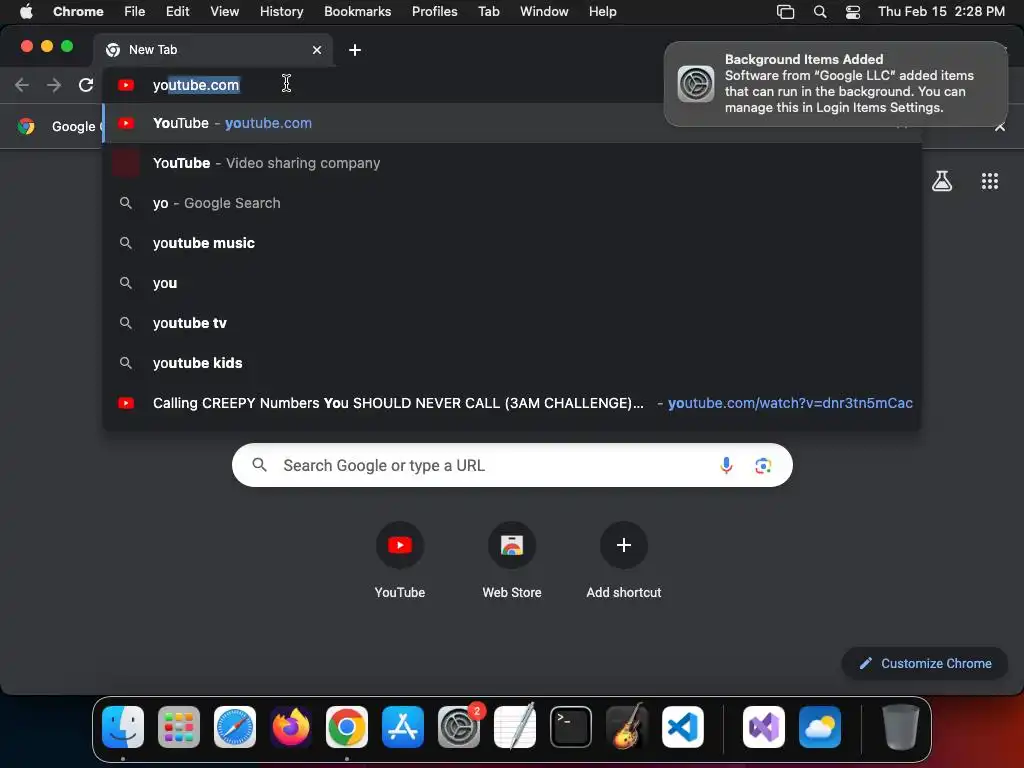Select YouTube - youtube.com suggestion
Image resolution: width=1024 pixels, height=768 pixels.
(512, 123)
